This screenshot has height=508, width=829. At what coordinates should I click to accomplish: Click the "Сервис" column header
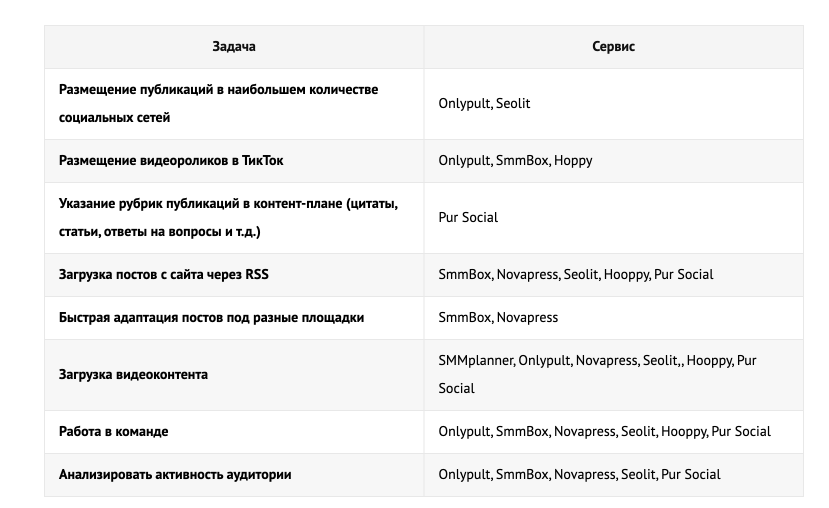pos(613,47)
